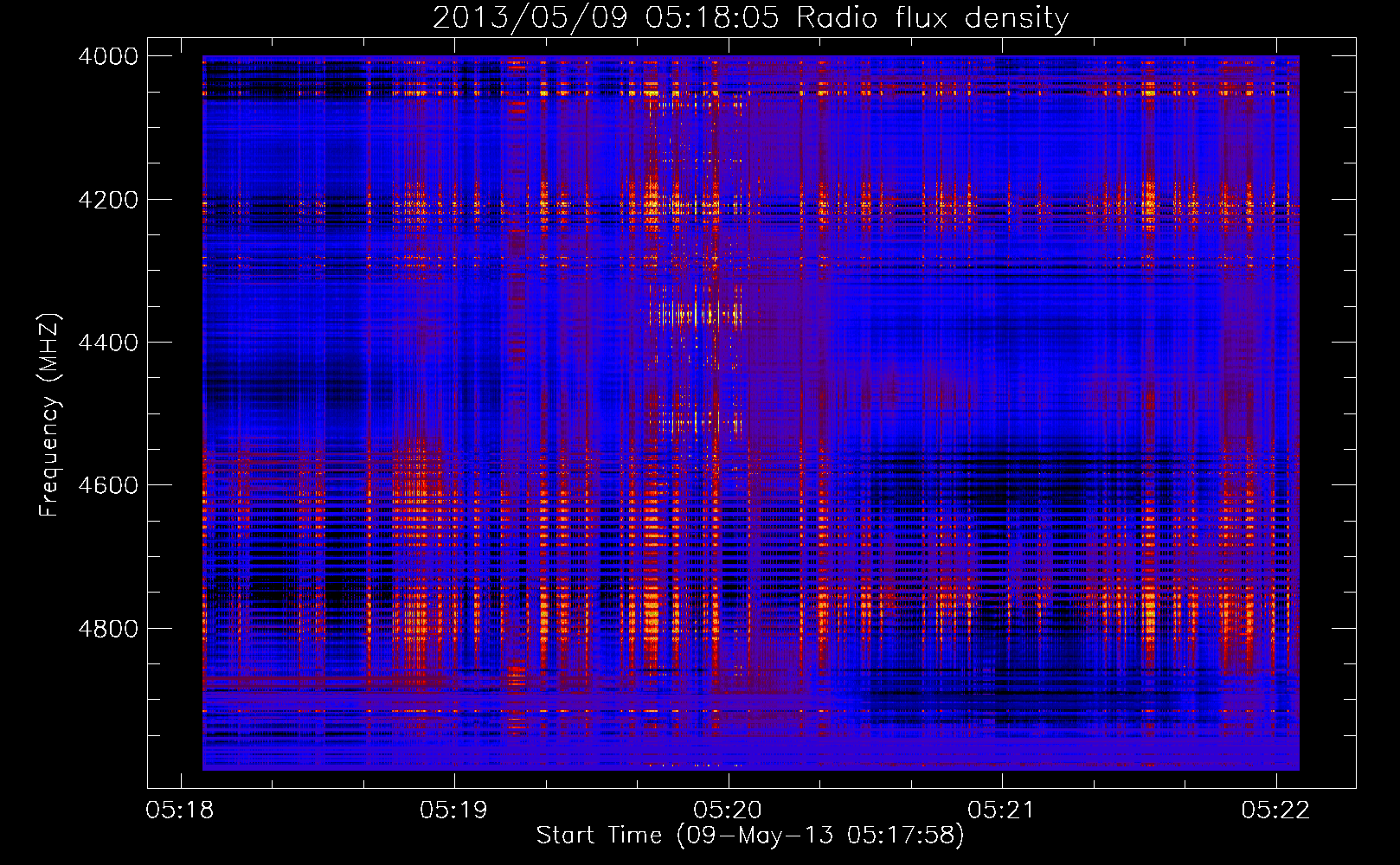Click the 05:21 time axis label
Image resolution: width=1400 pixels, height=865 pixels.
pos(1001,811)
